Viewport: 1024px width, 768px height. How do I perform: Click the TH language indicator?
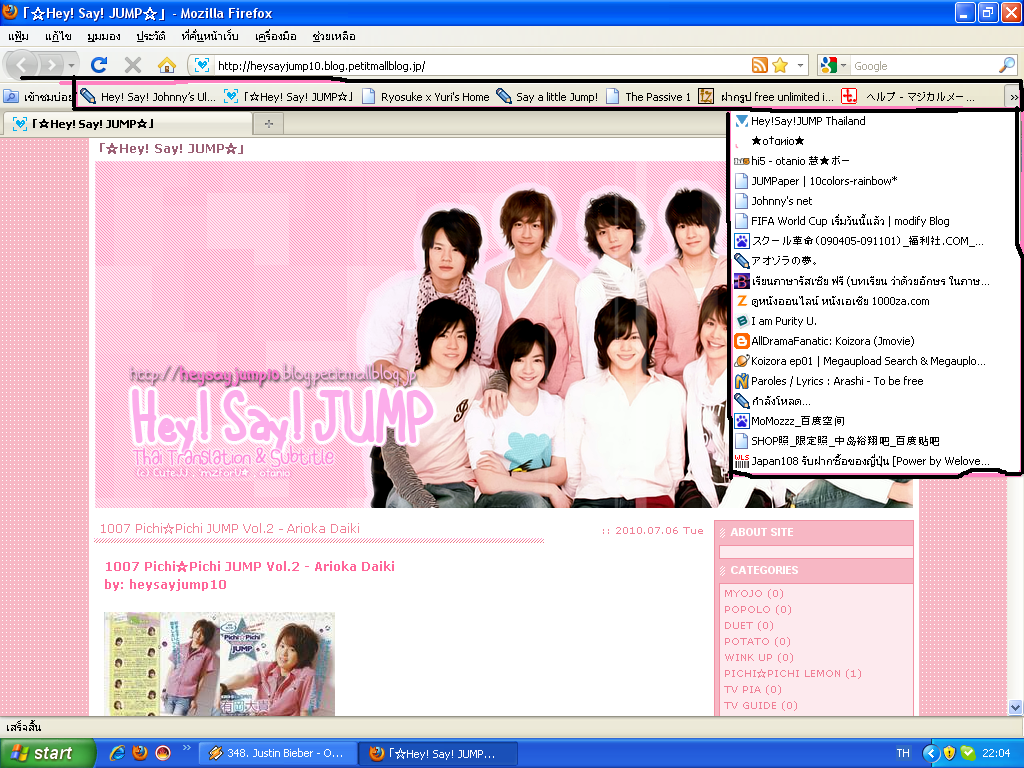(x=903, y=753)
